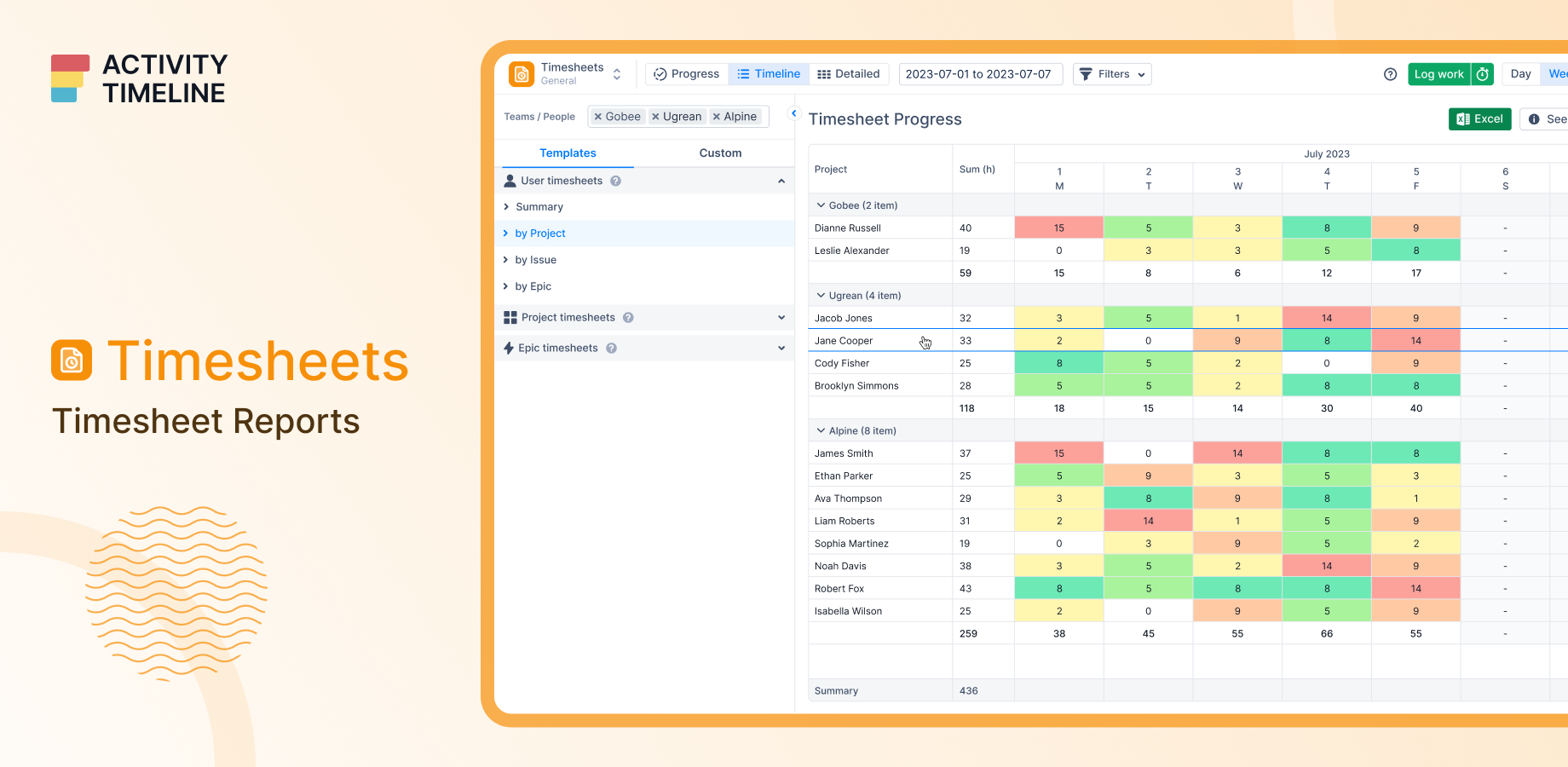
Task: Collapse the Alpine (8 item) group
Action: [821, 431]
